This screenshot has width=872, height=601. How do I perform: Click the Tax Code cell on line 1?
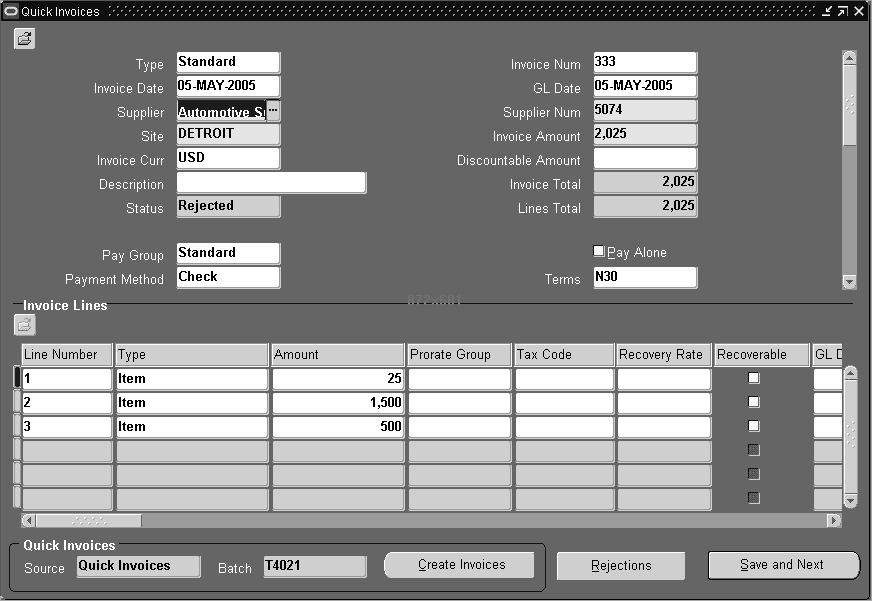coord(562,378)
